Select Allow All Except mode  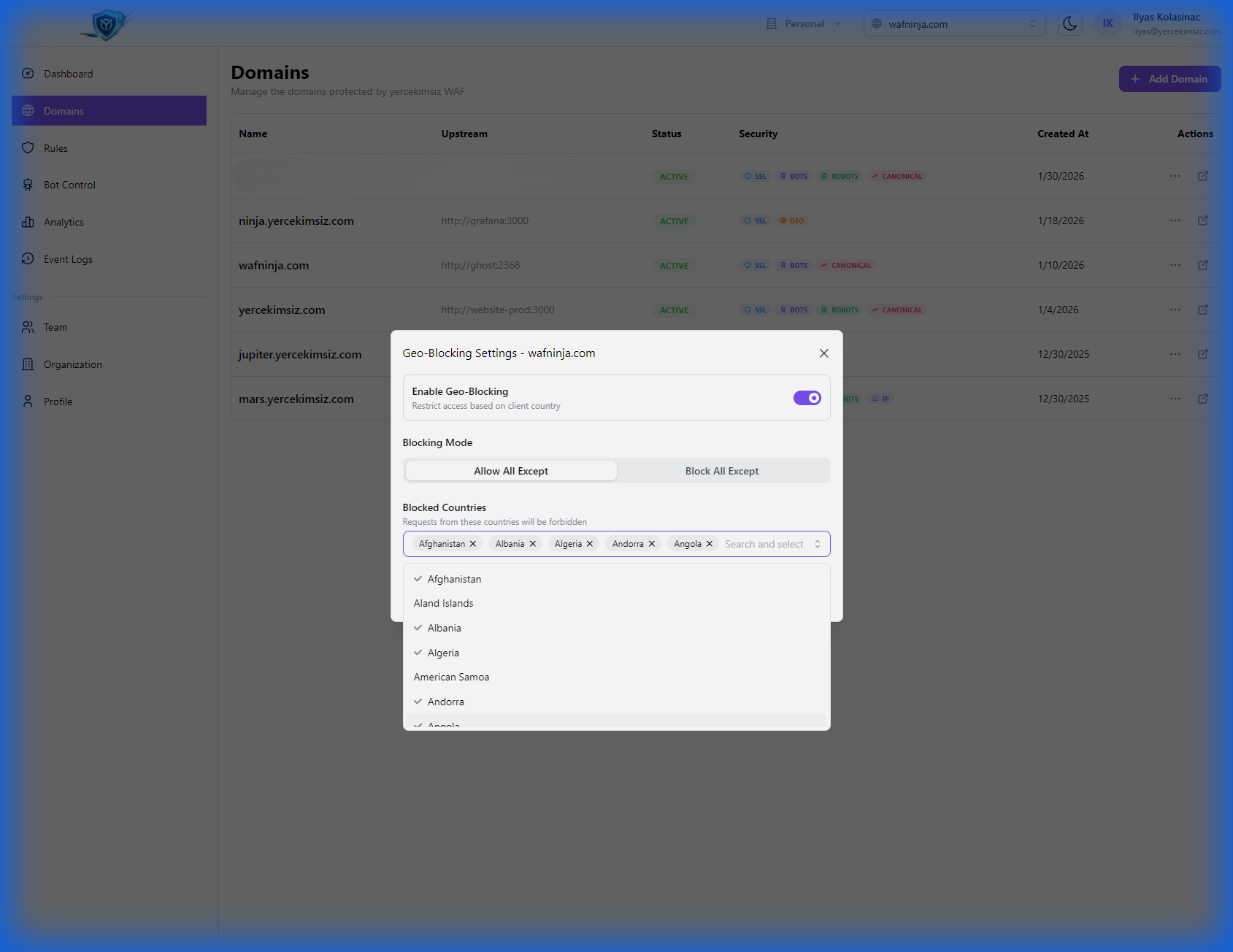511,471
